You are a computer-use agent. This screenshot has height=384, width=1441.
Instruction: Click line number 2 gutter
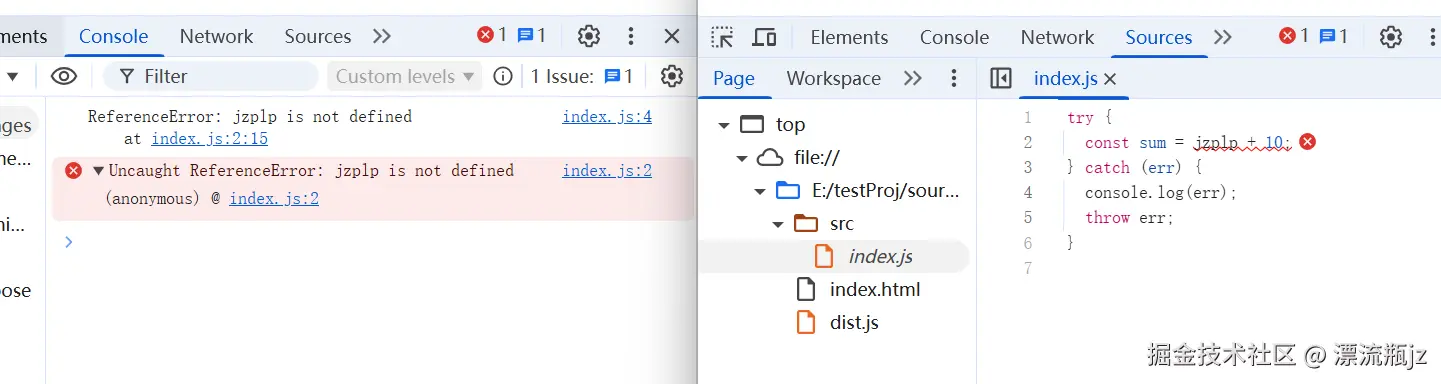(1028, 143)
